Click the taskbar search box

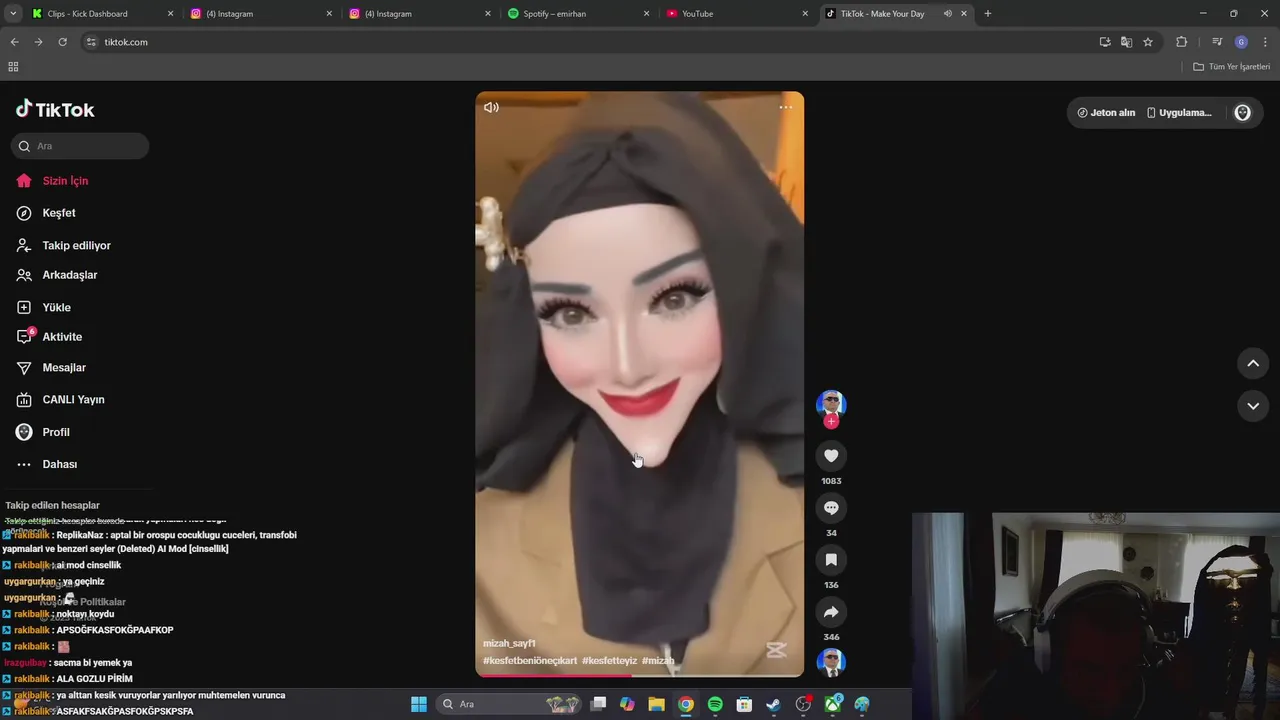510,704
